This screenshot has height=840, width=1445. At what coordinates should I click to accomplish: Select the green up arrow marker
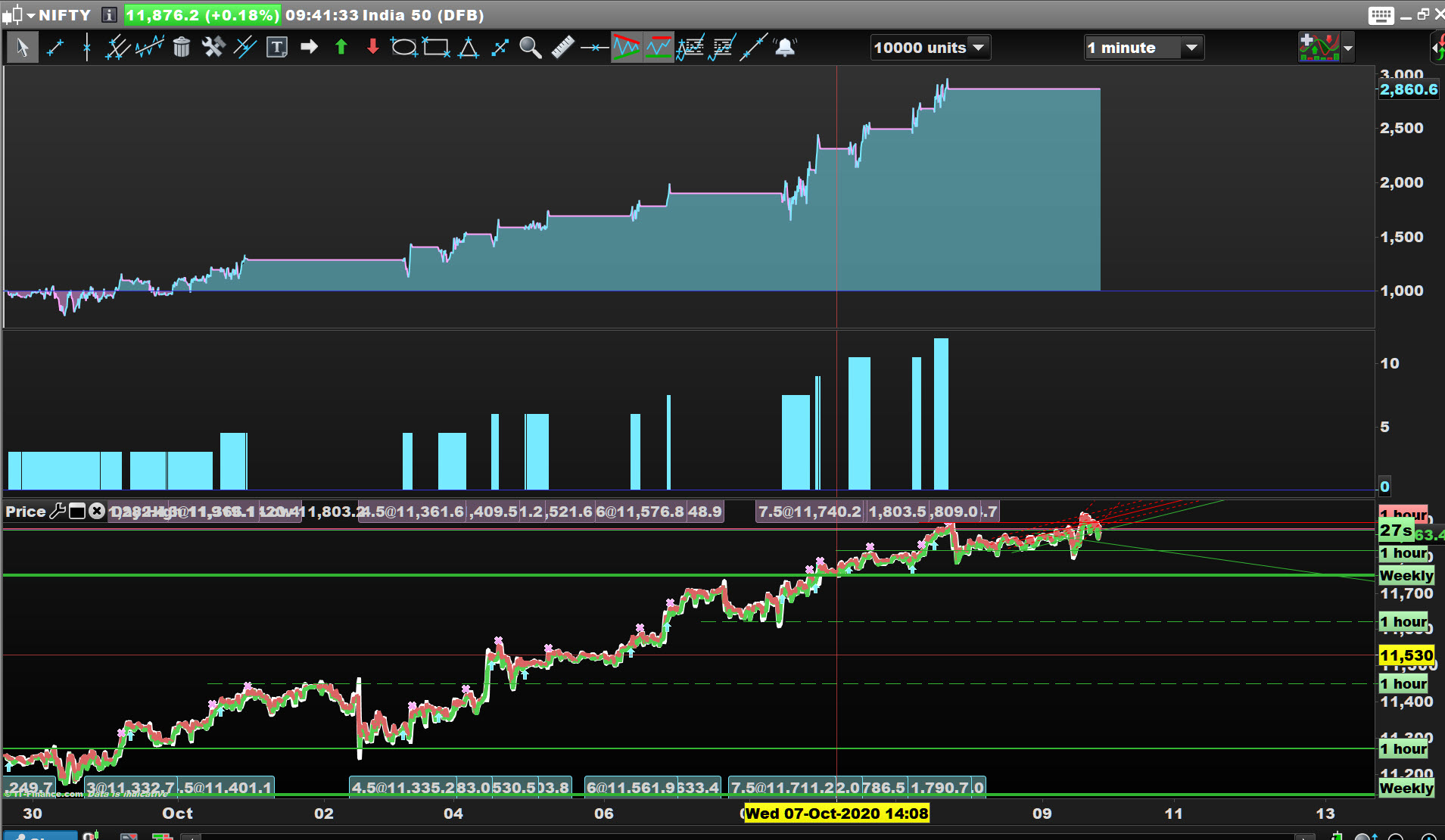click(341, 48)
